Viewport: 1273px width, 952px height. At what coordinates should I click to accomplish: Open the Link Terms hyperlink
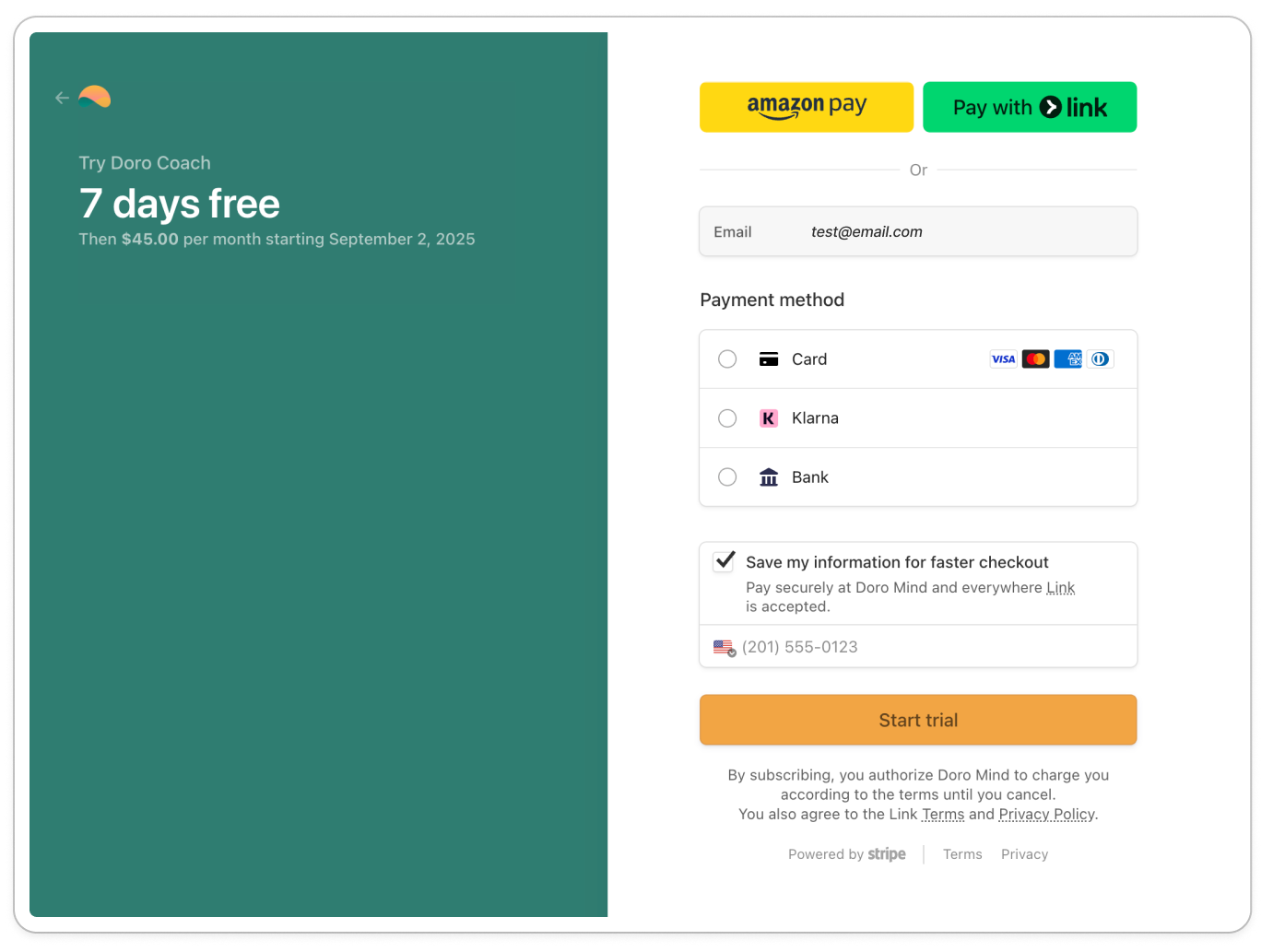943,815
